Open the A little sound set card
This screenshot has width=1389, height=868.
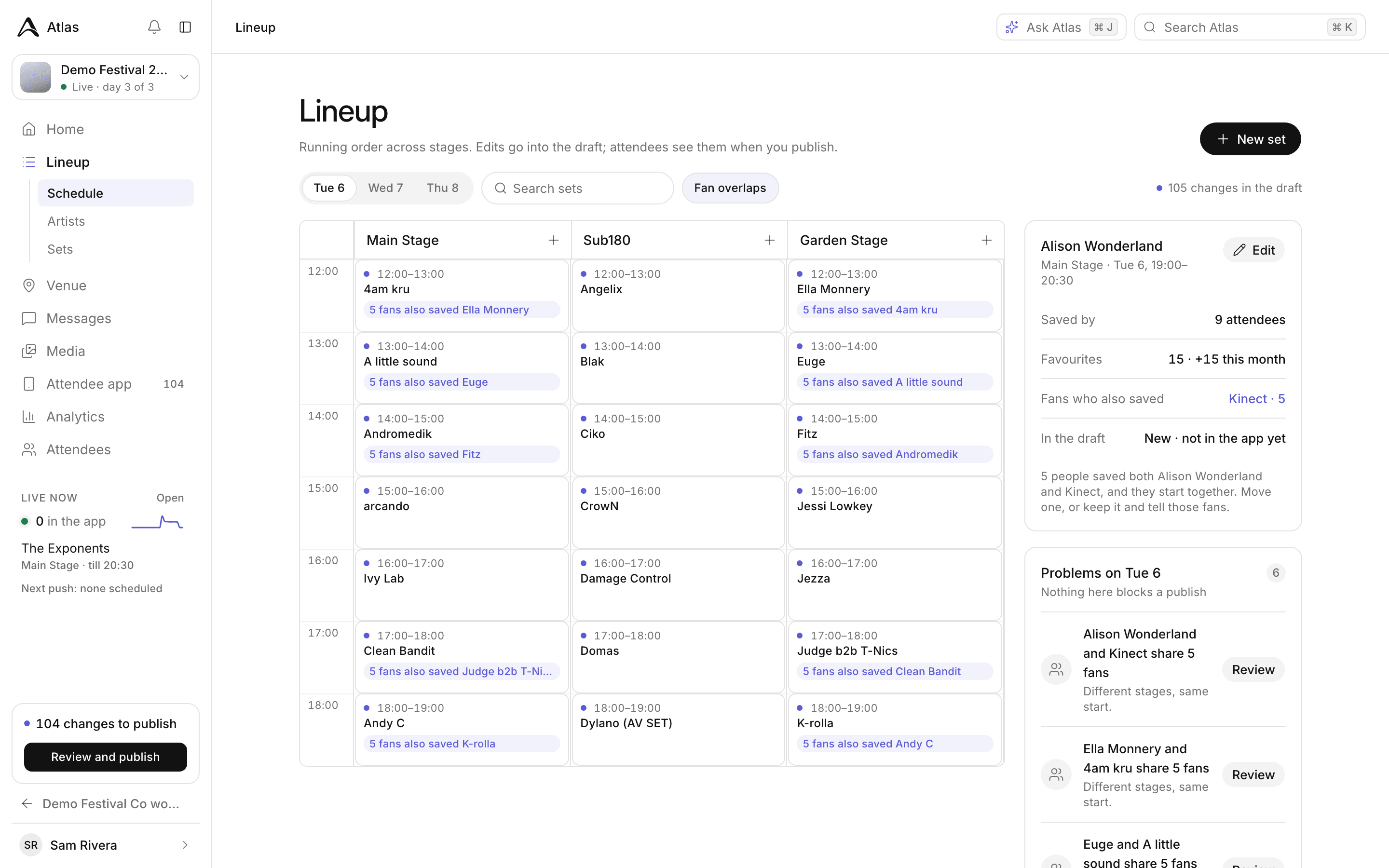click(462, 367)
